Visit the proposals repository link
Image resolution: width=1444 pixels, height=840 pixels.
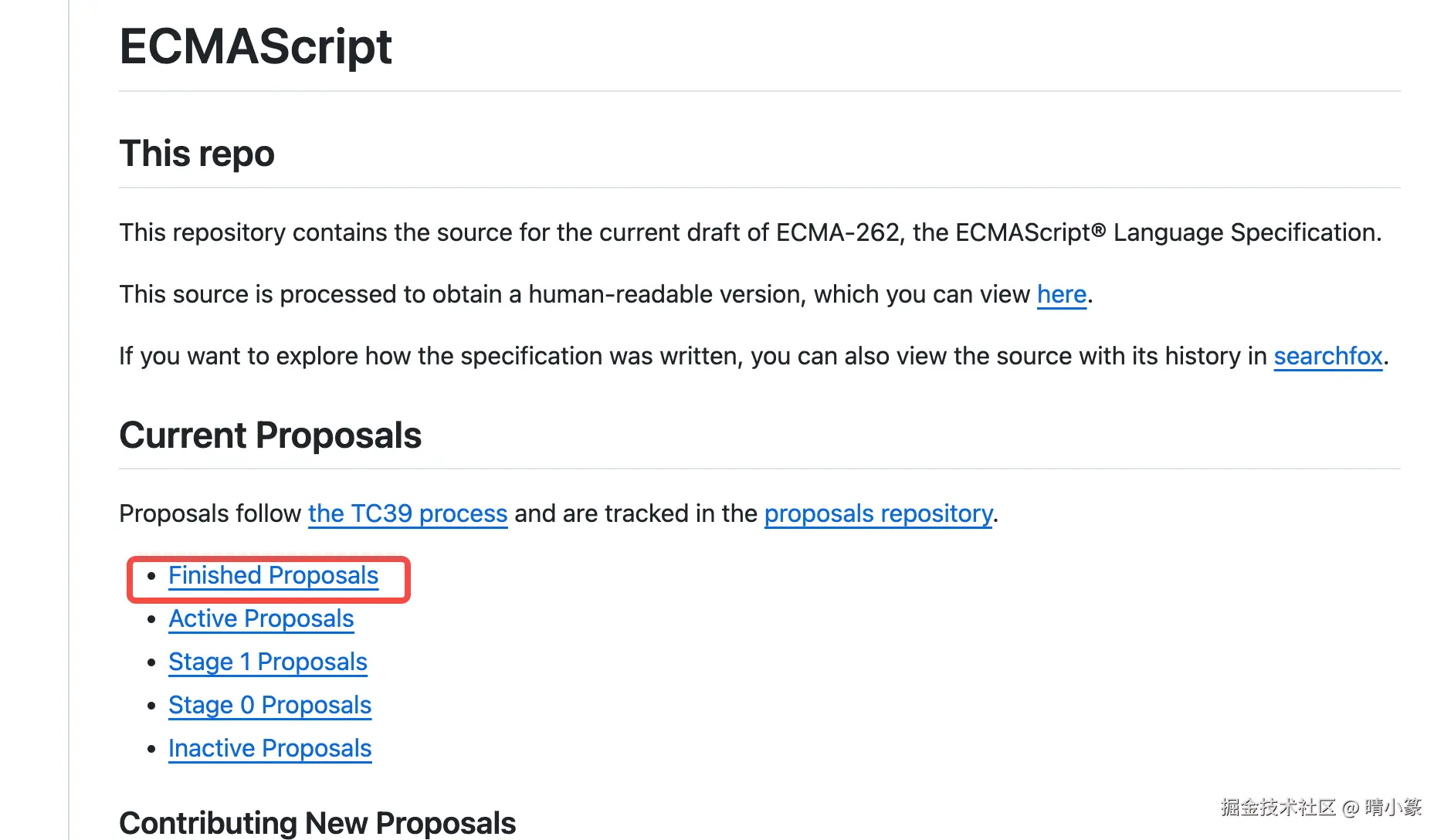click(878, 513)
